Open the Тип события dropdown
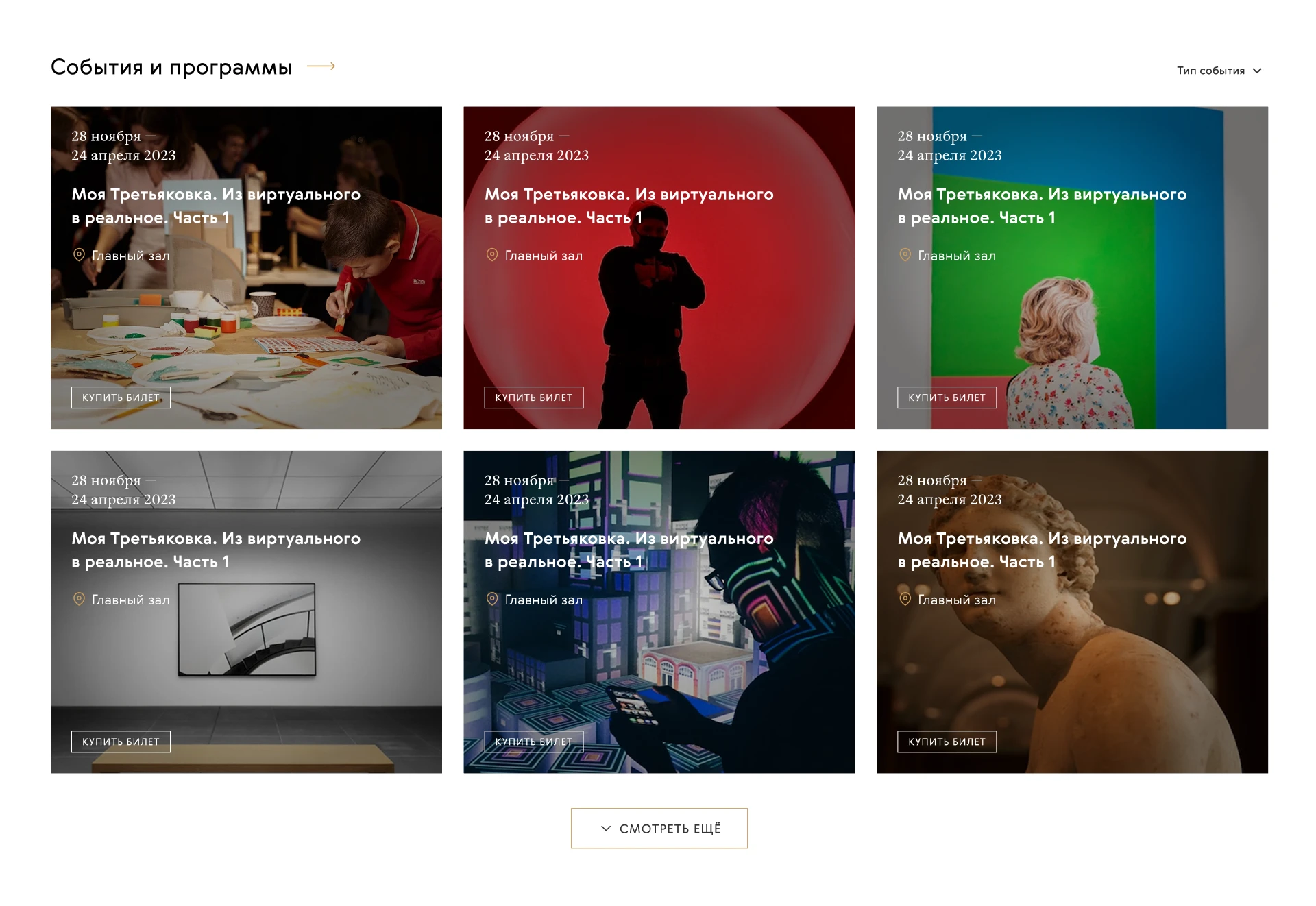The image size is (1316, 906). (x=1219, y=71)
